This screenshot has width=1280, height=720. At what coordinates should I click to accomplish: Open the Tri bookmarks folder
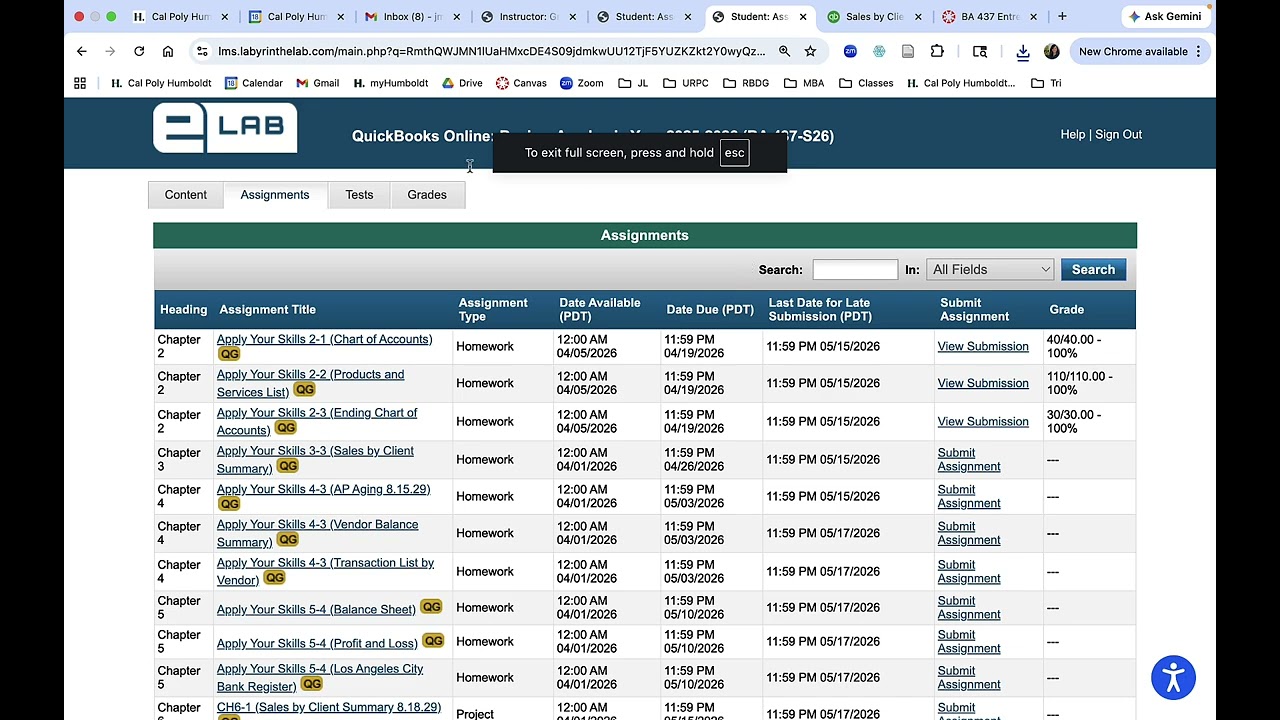(x=1047, y=83)
